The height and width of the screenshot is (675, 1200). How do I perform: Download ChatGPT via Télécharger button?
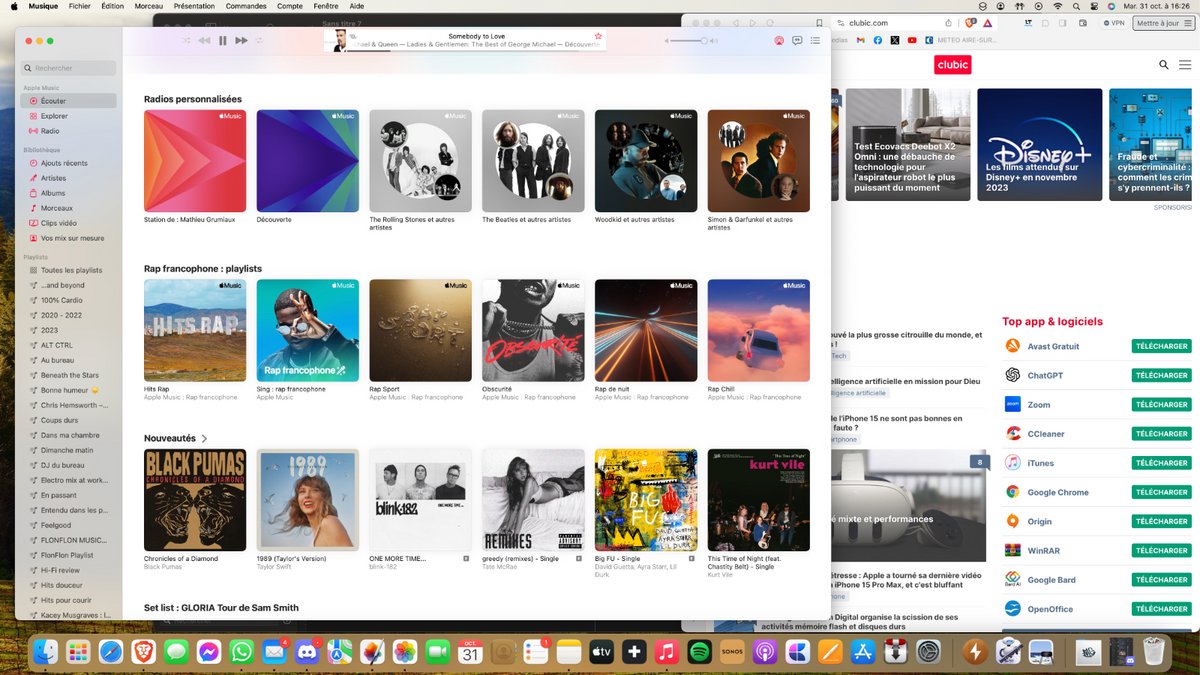coord(1161,376)
